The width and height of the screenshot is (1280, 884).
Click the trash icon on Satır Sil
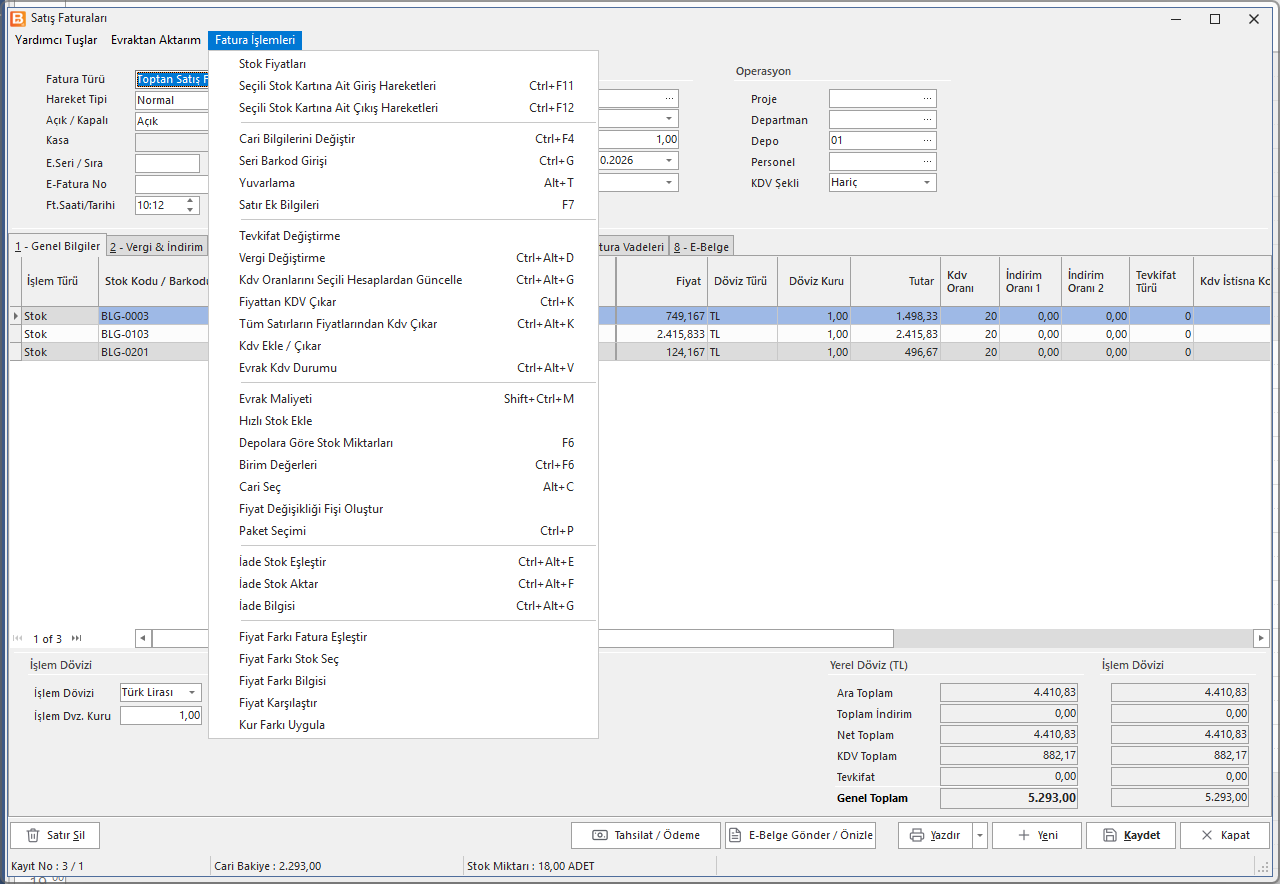pyautogui.click(x=33, y=835)
